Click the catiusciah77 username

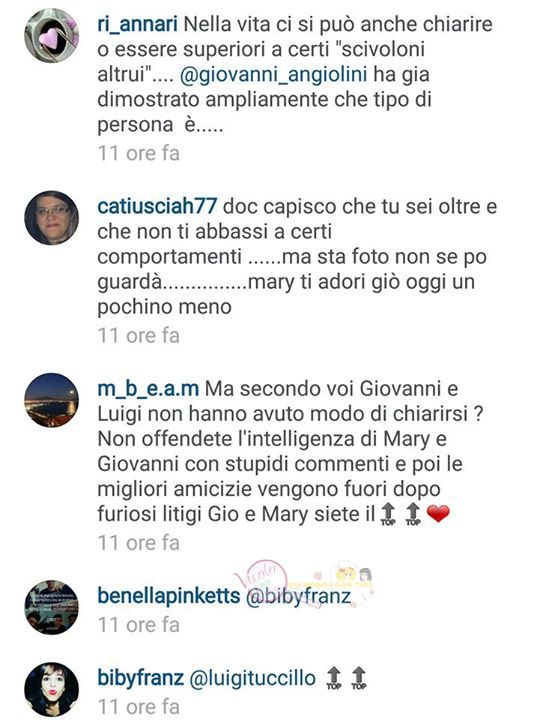pos(157,207)
